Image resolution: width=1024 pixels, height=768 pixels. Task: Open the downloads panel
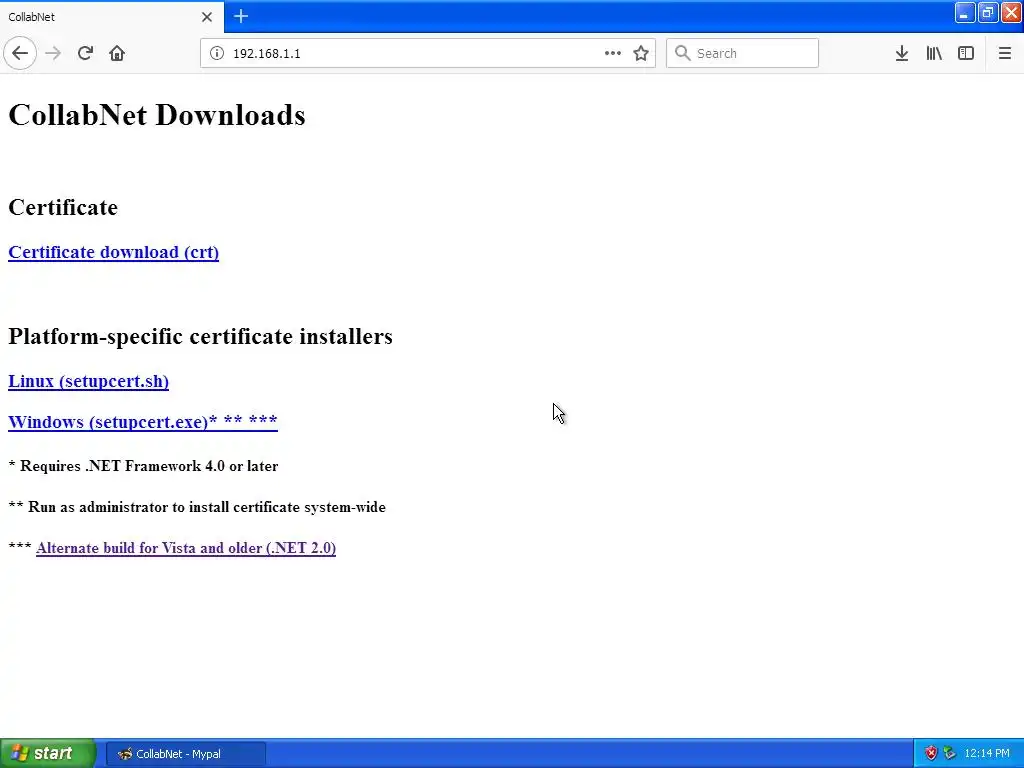tap(902, 53)
